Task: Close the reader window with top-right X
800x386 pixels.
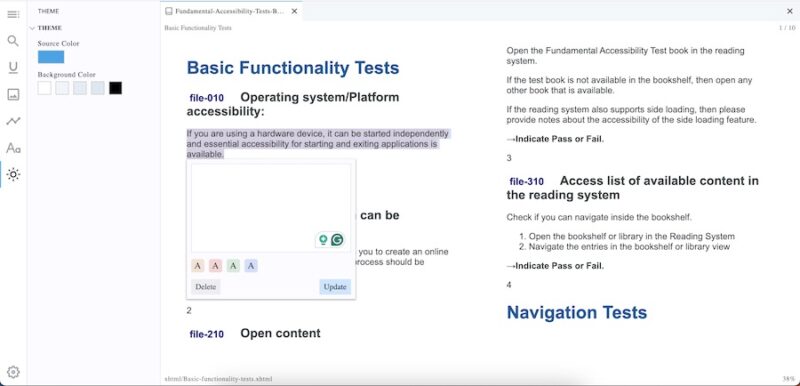Action: [790, 11]
